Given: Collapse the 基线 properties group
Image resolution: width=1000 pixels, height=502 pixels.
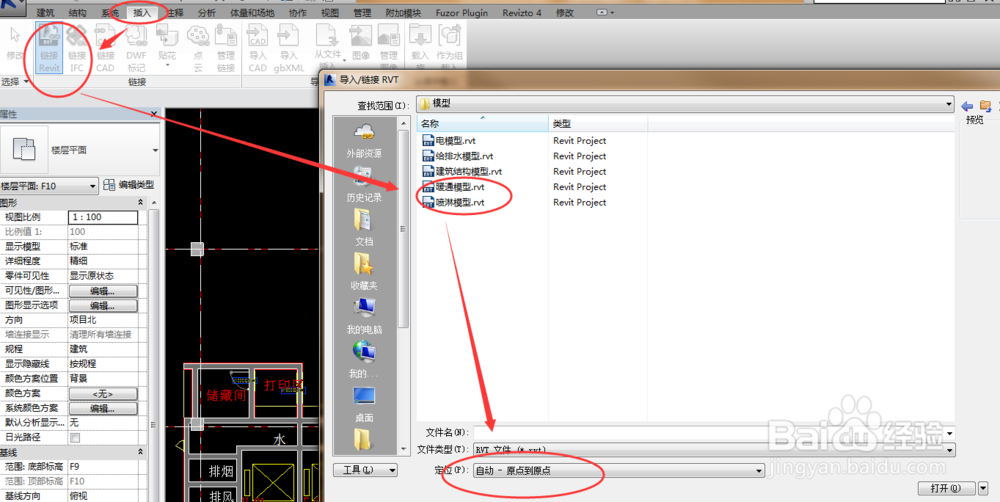Looking at the screenshot, I should 140,452.
